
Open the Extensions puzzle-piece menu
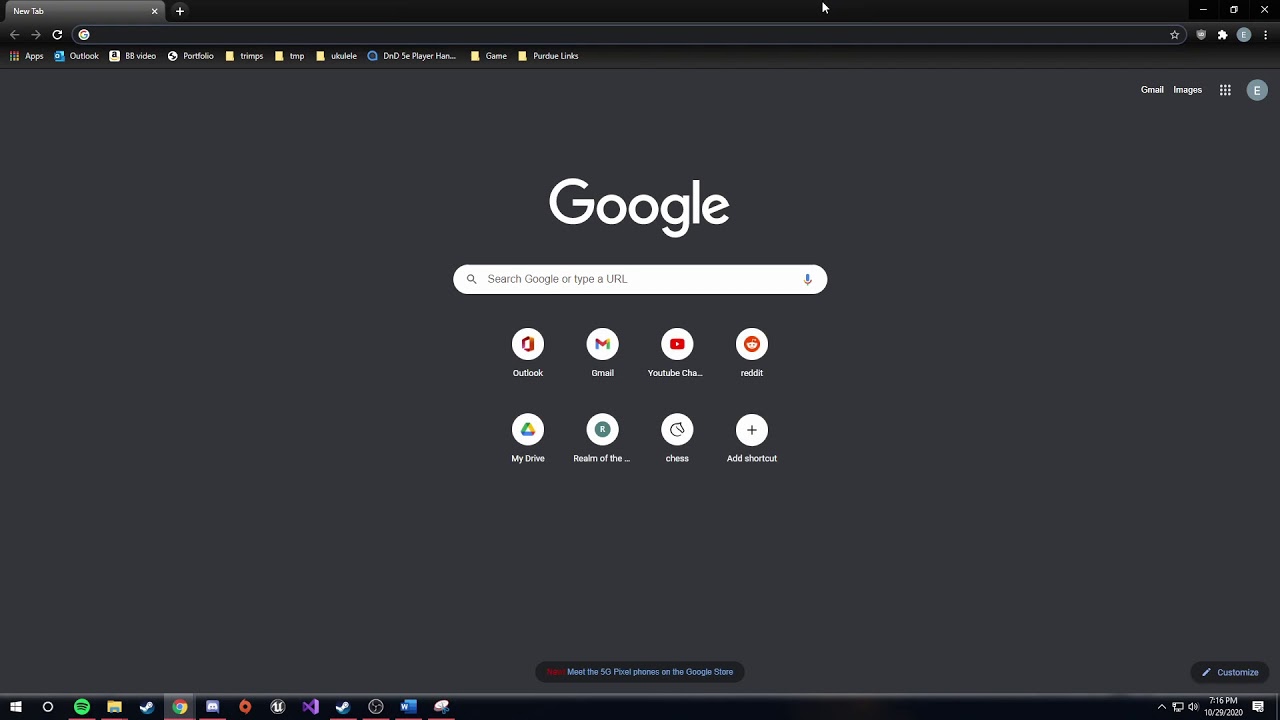(x=1222, y=35)
